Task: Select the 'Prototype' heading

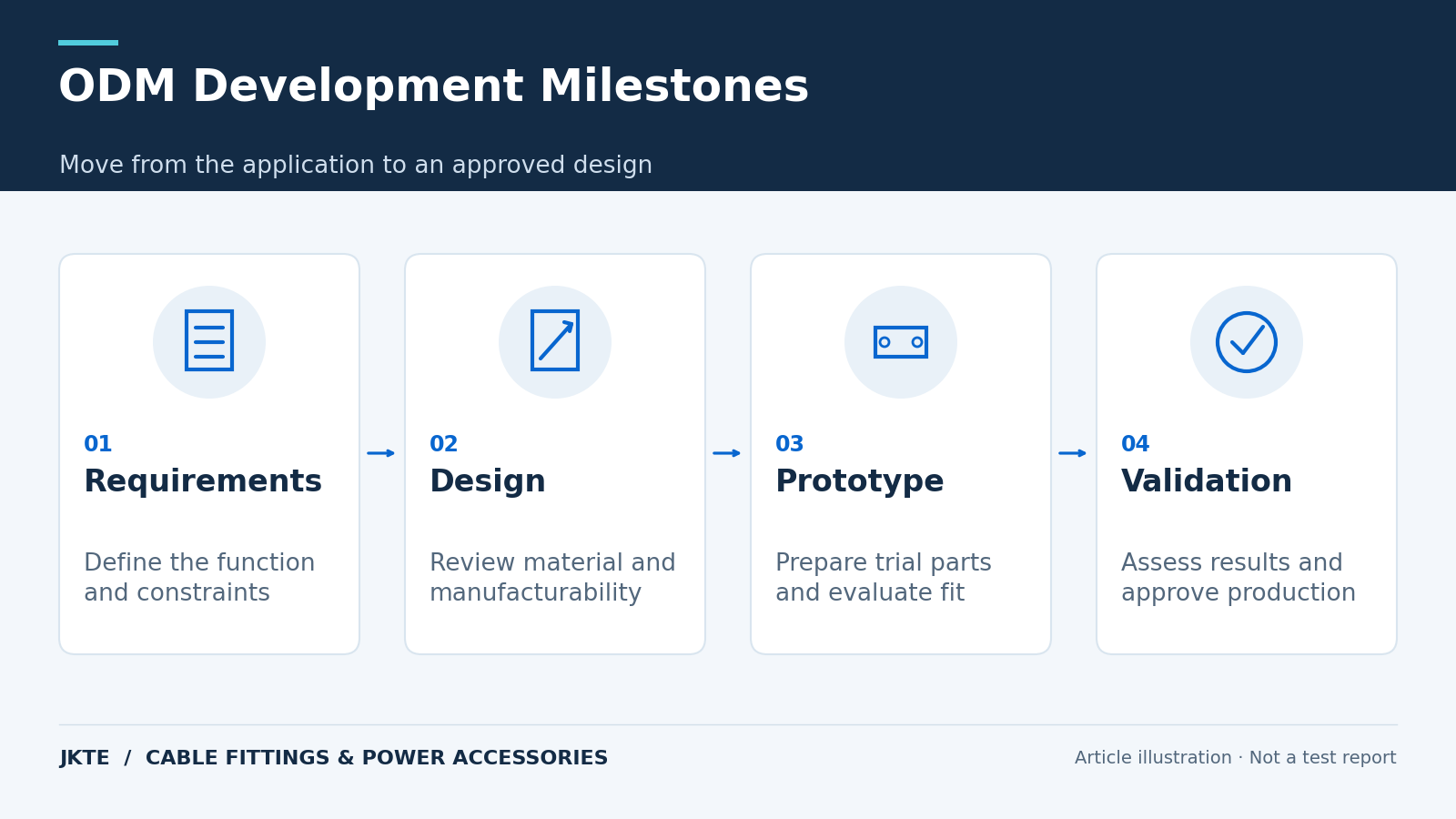Action: (860, 482)
